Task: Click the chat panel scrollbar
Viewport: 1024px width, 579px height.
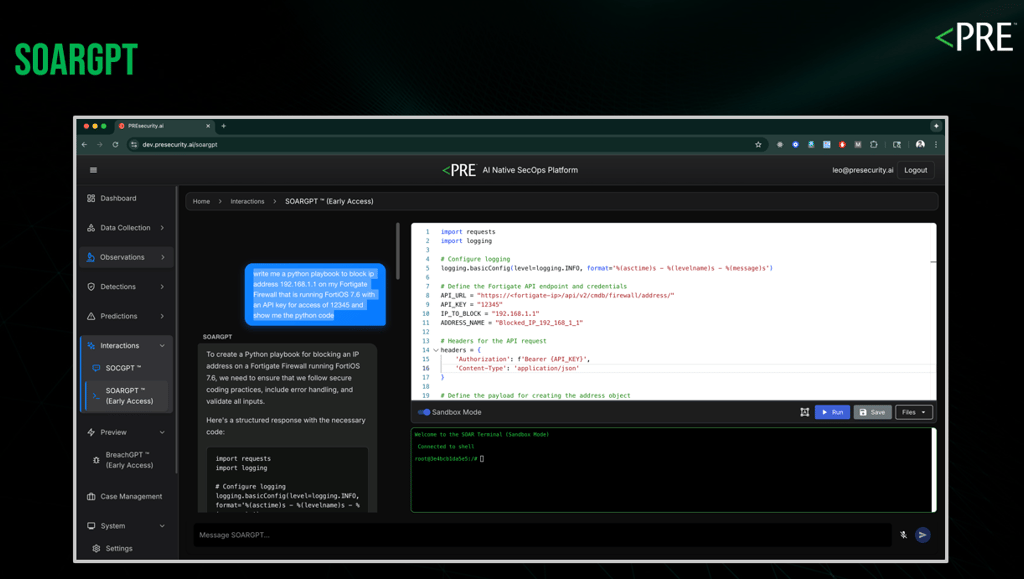Action: [x=398, y=251]
